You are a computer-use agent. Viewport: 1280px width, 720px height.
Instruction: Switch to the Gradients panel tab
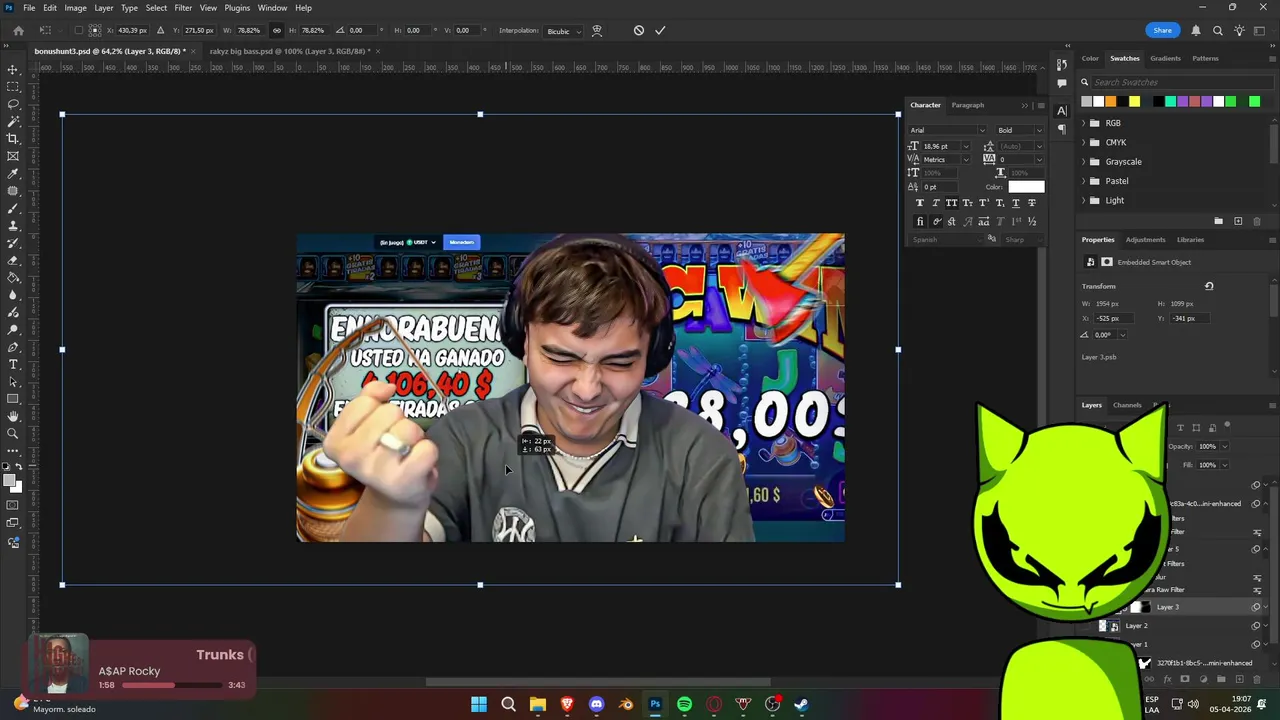(1165, 58)
